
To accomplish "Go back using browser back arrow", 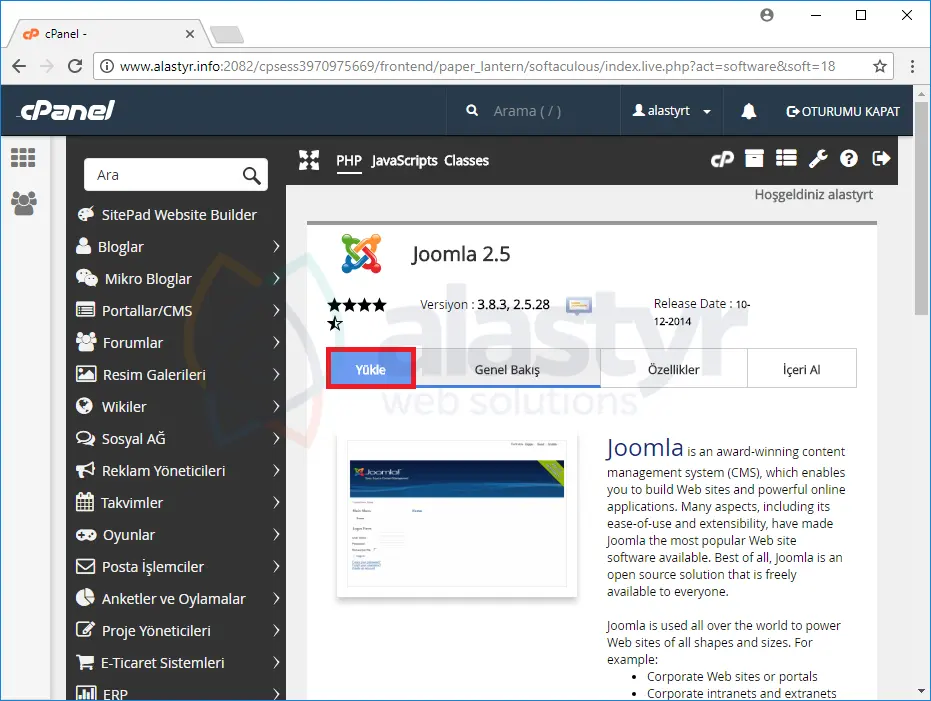I will click(x=19, y=66).
